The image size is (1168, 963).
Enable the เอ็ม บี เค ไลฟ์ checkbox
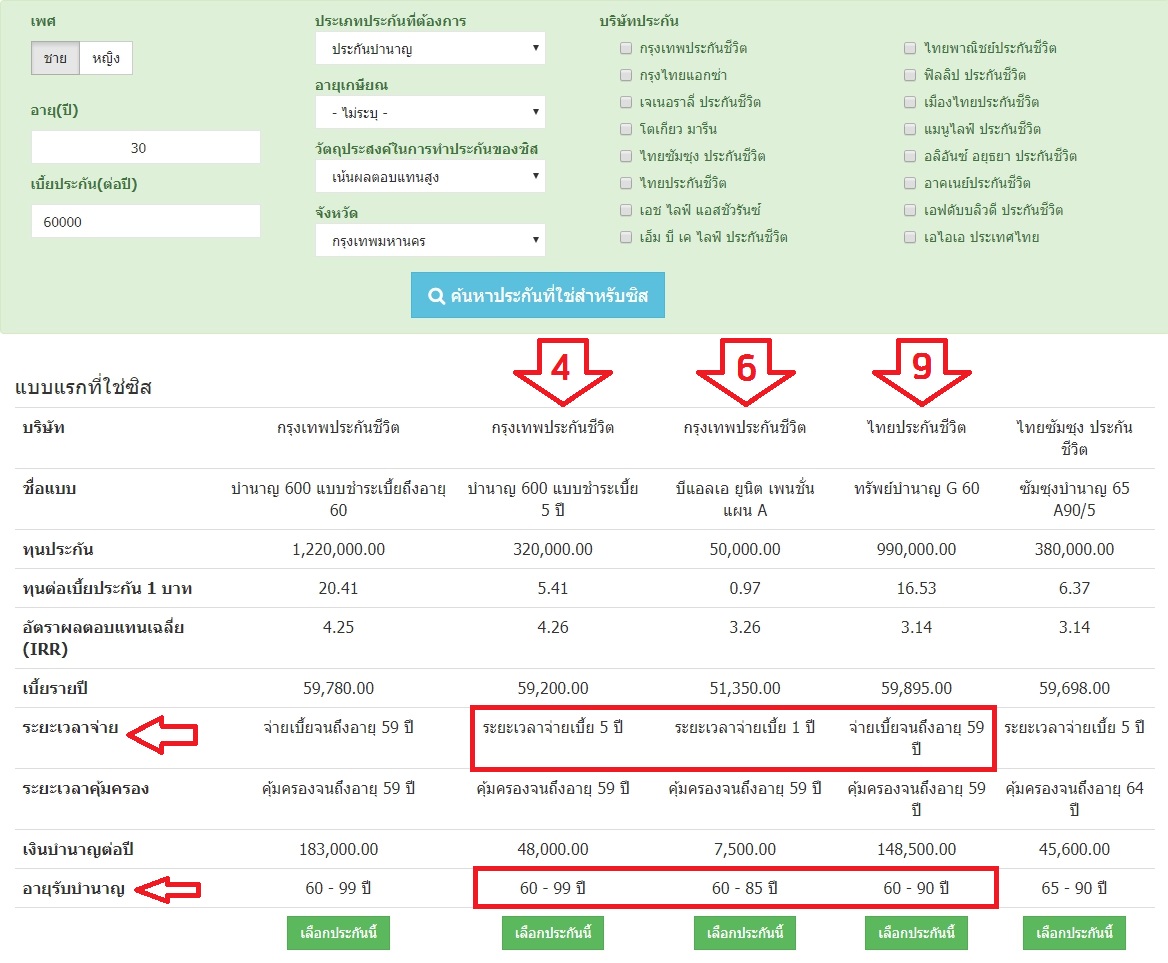coord(626,237)
